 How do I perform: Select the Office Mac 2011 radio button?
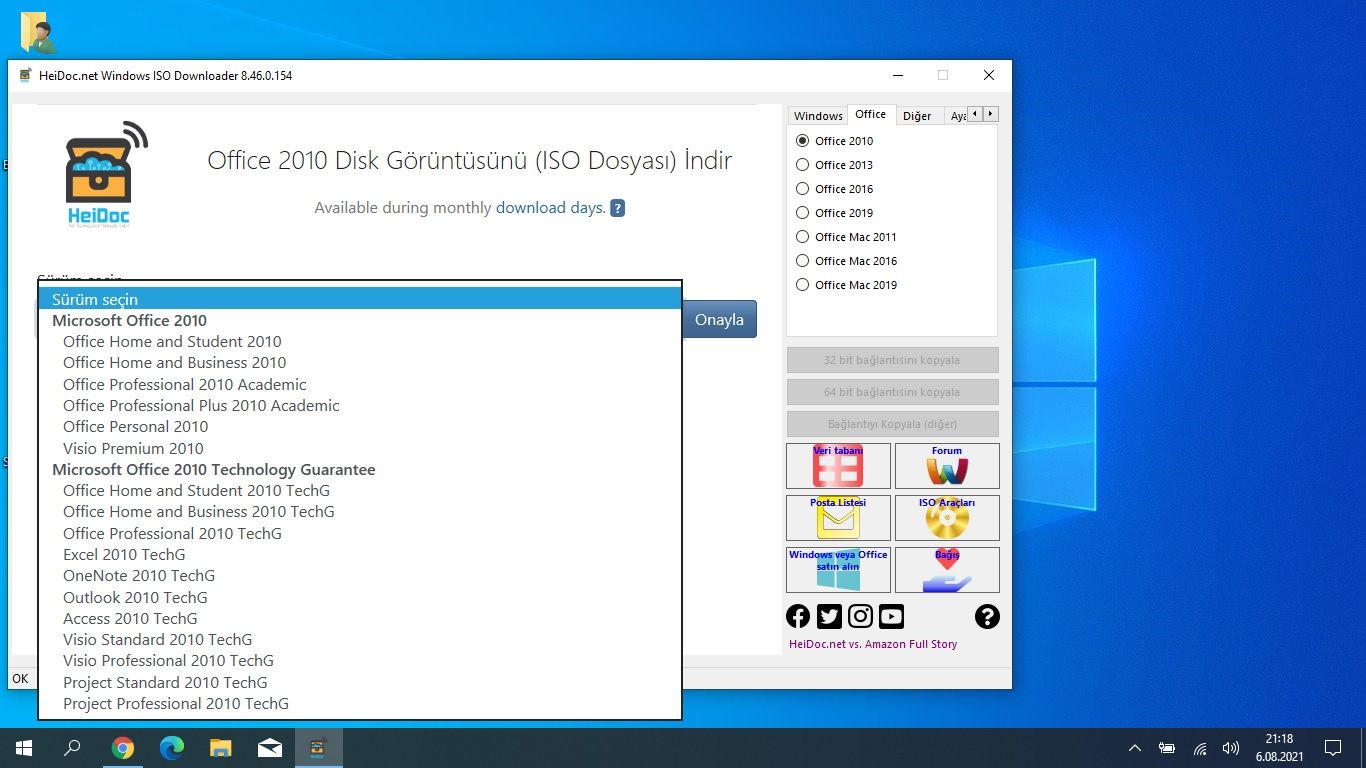802,237
